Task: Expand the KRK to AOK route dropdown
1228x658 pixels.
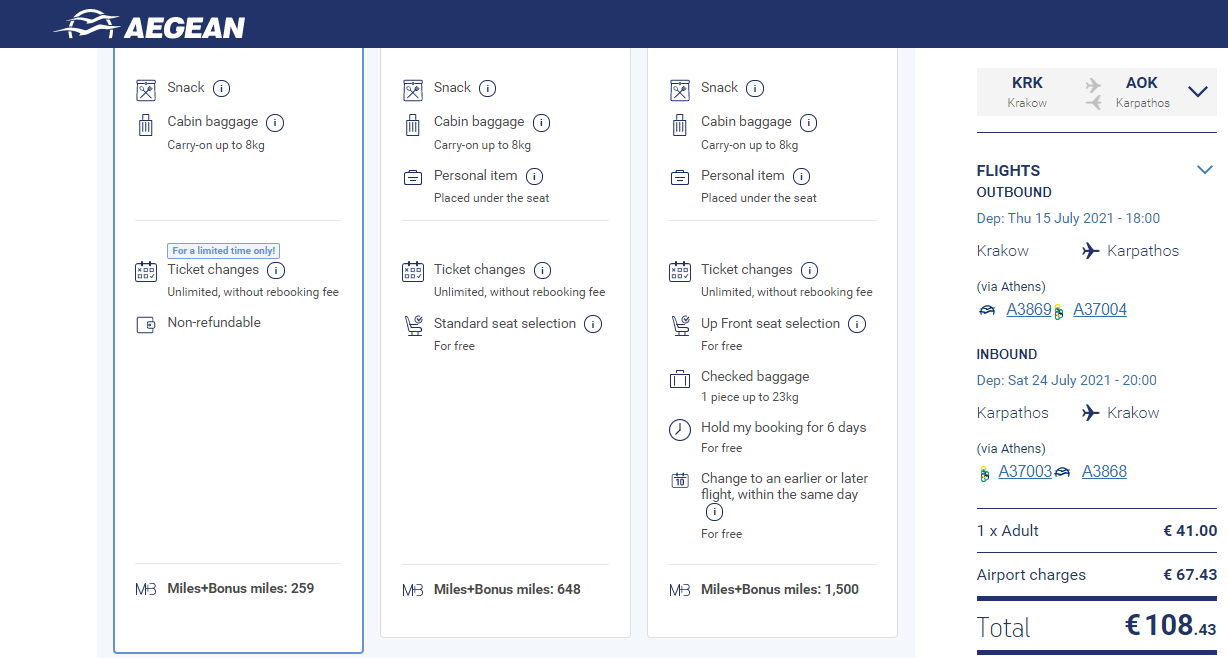Action: tap(1198, 92)
